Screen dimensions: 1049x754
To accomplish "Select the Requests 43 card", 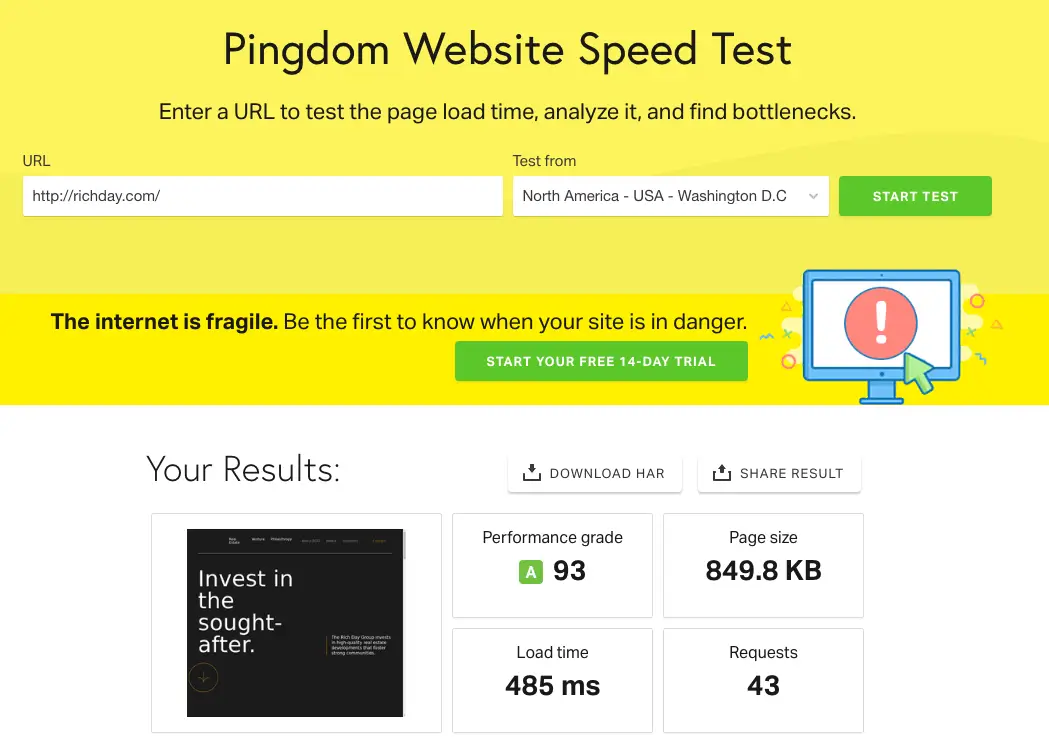I will (x=763, y=680).
